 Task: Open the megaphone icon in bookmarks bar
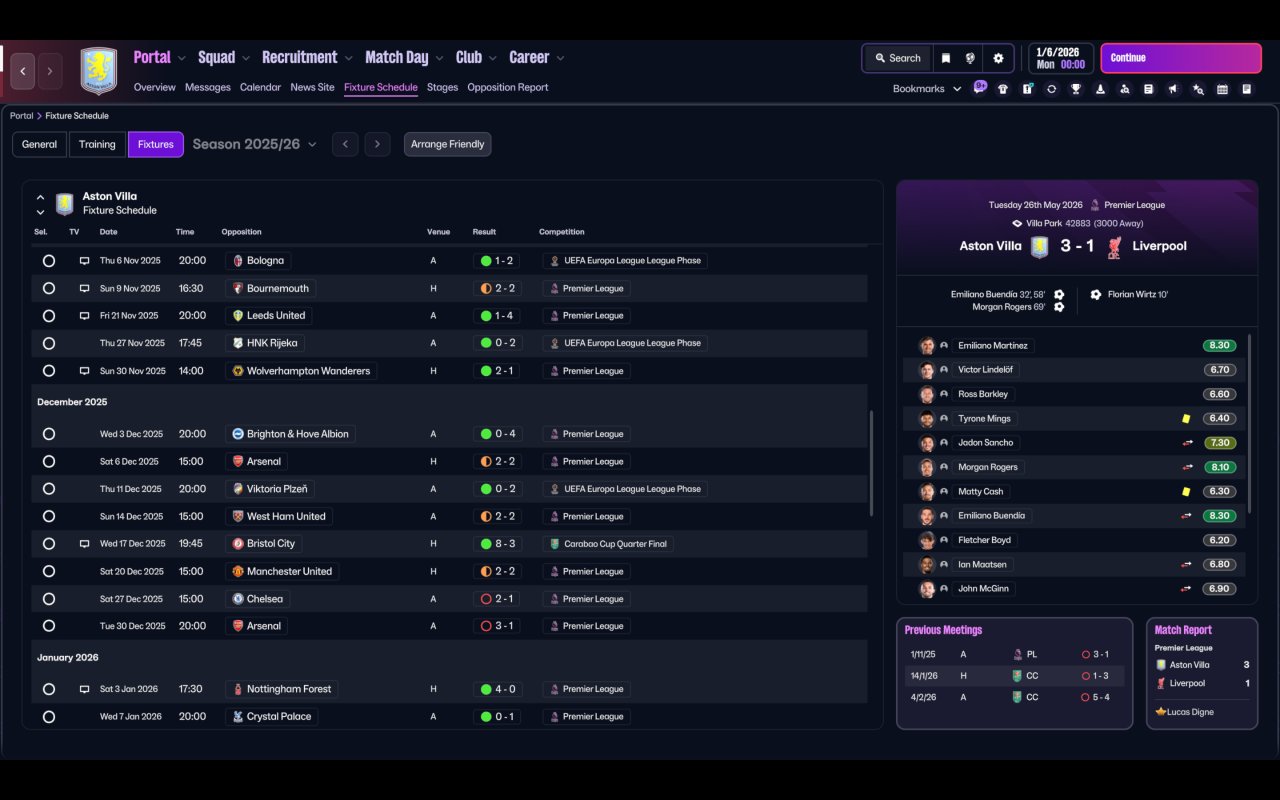click(x=1173, y=89)
